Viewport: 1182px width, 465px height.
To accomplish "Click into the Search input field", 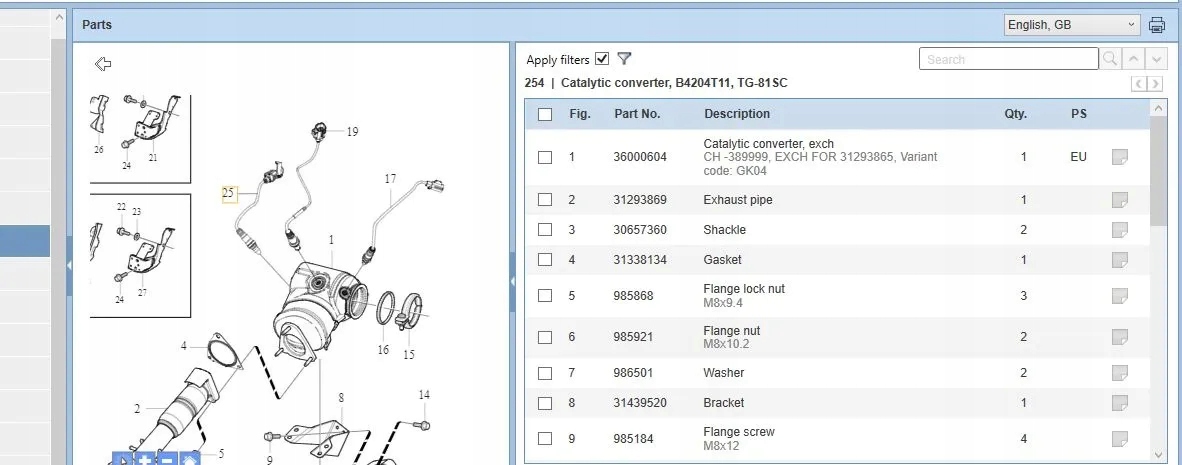I will pos(1009,59).
